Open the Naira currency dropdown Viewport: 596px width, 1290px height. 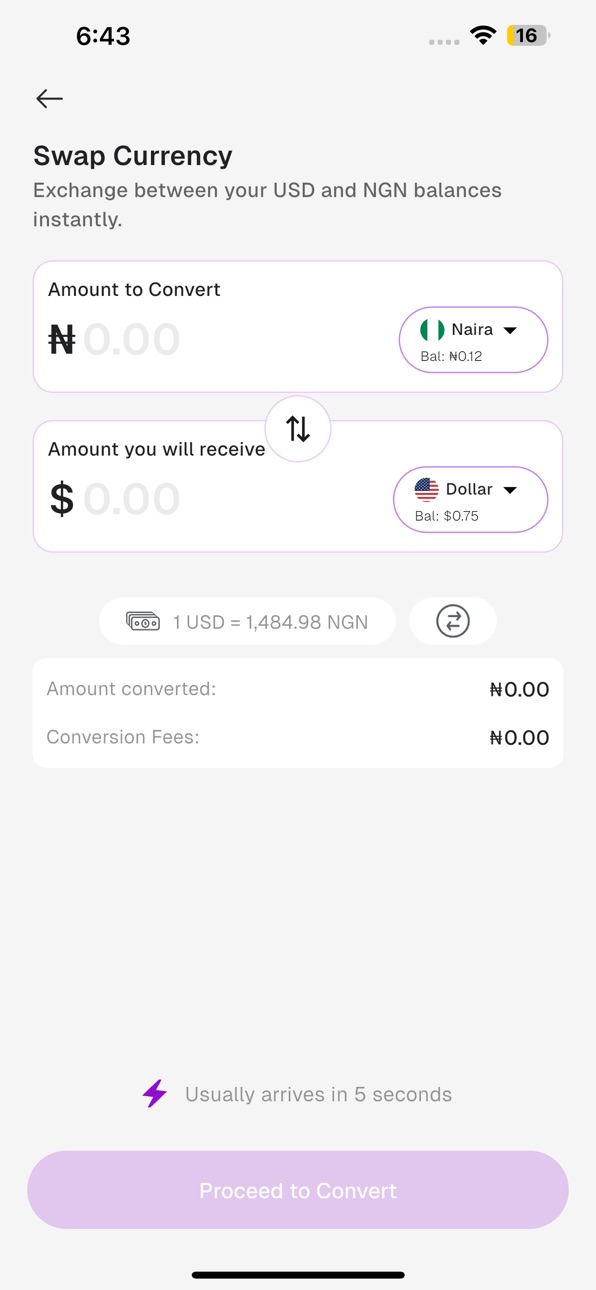(473, 340)
